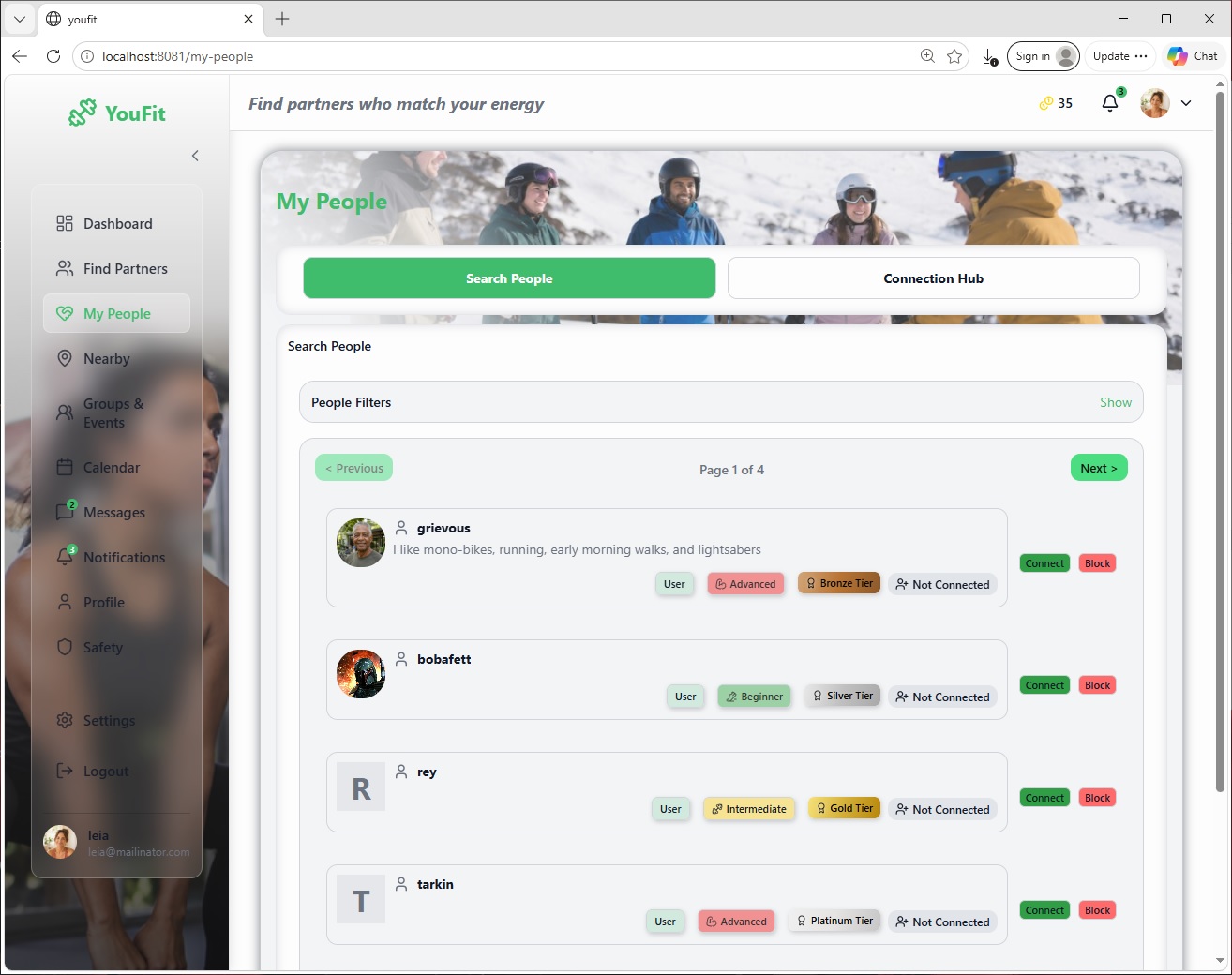Select the Search People tab
Viewport: 1232px width, 975px height.
click(509, 278)
